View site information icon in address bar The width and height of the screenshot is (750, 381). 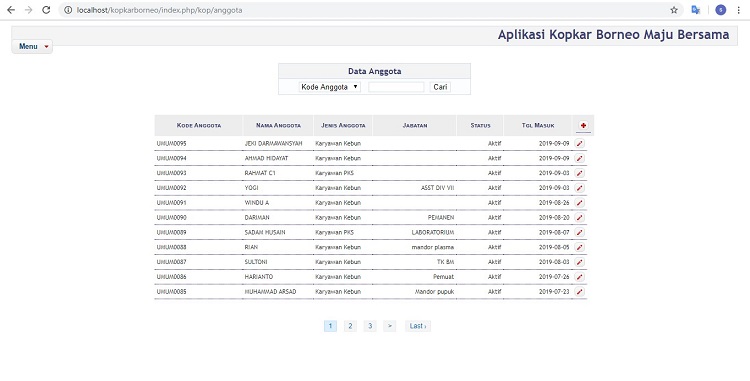click(68, 10)
